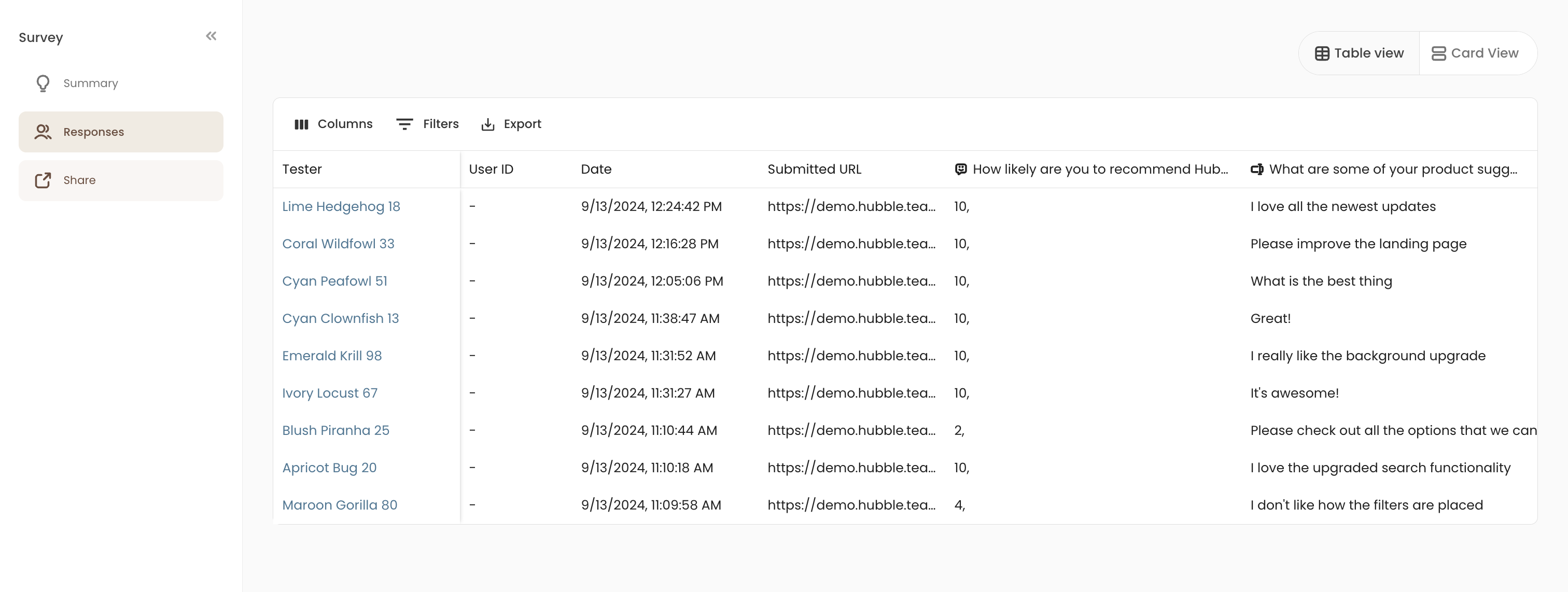Screen dimensions: 1568x592
Task: Select date 9/13/2024, 11:38:47 AM
Action: 650,318
